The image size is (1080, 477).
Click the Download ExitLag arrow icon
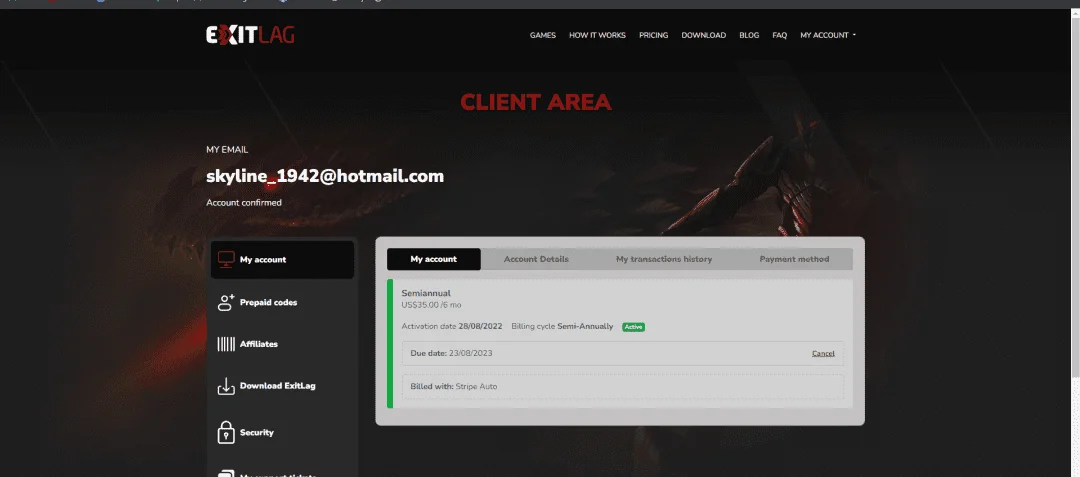[226, 386]
